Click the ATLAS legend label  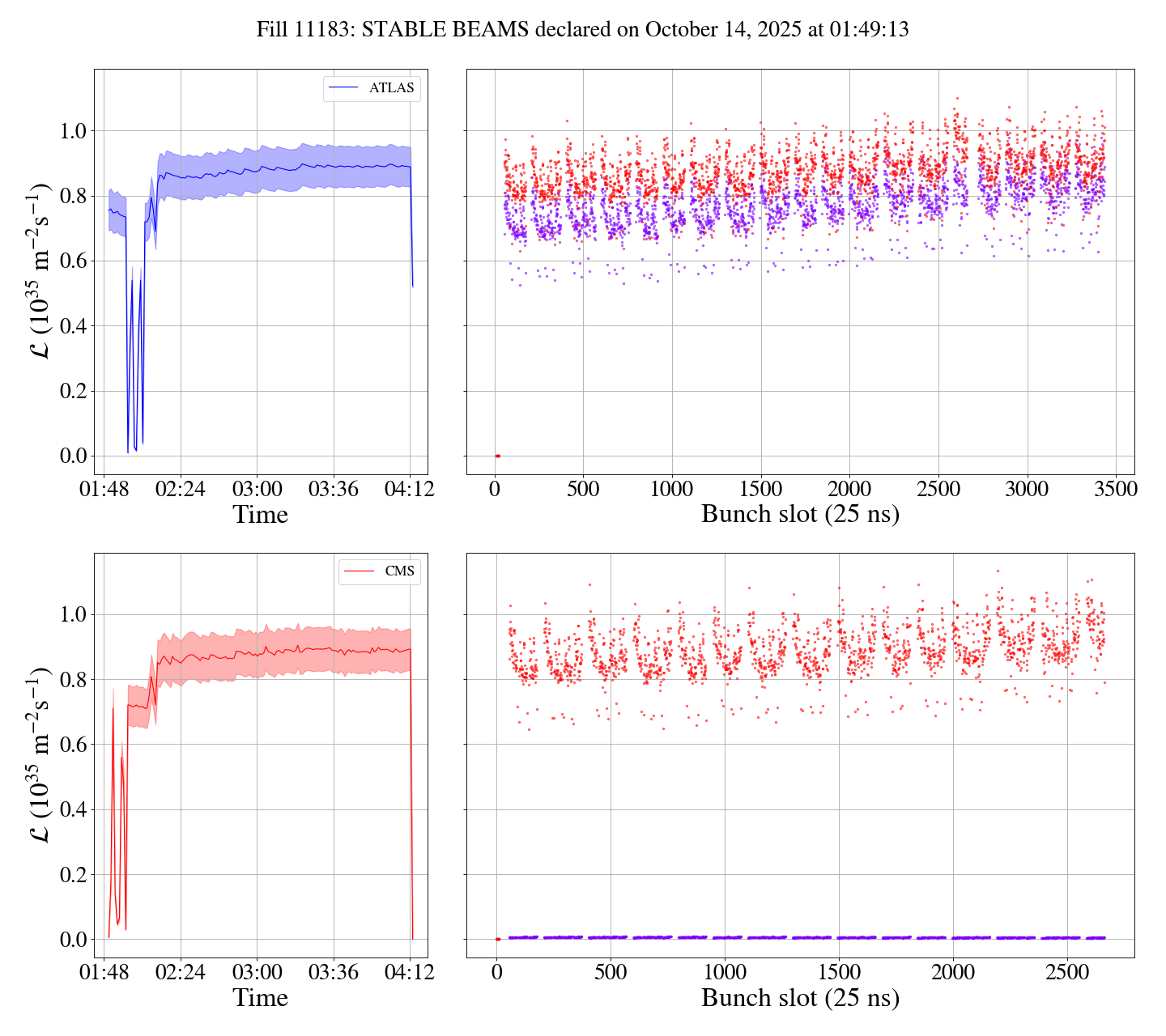point(391,88)
